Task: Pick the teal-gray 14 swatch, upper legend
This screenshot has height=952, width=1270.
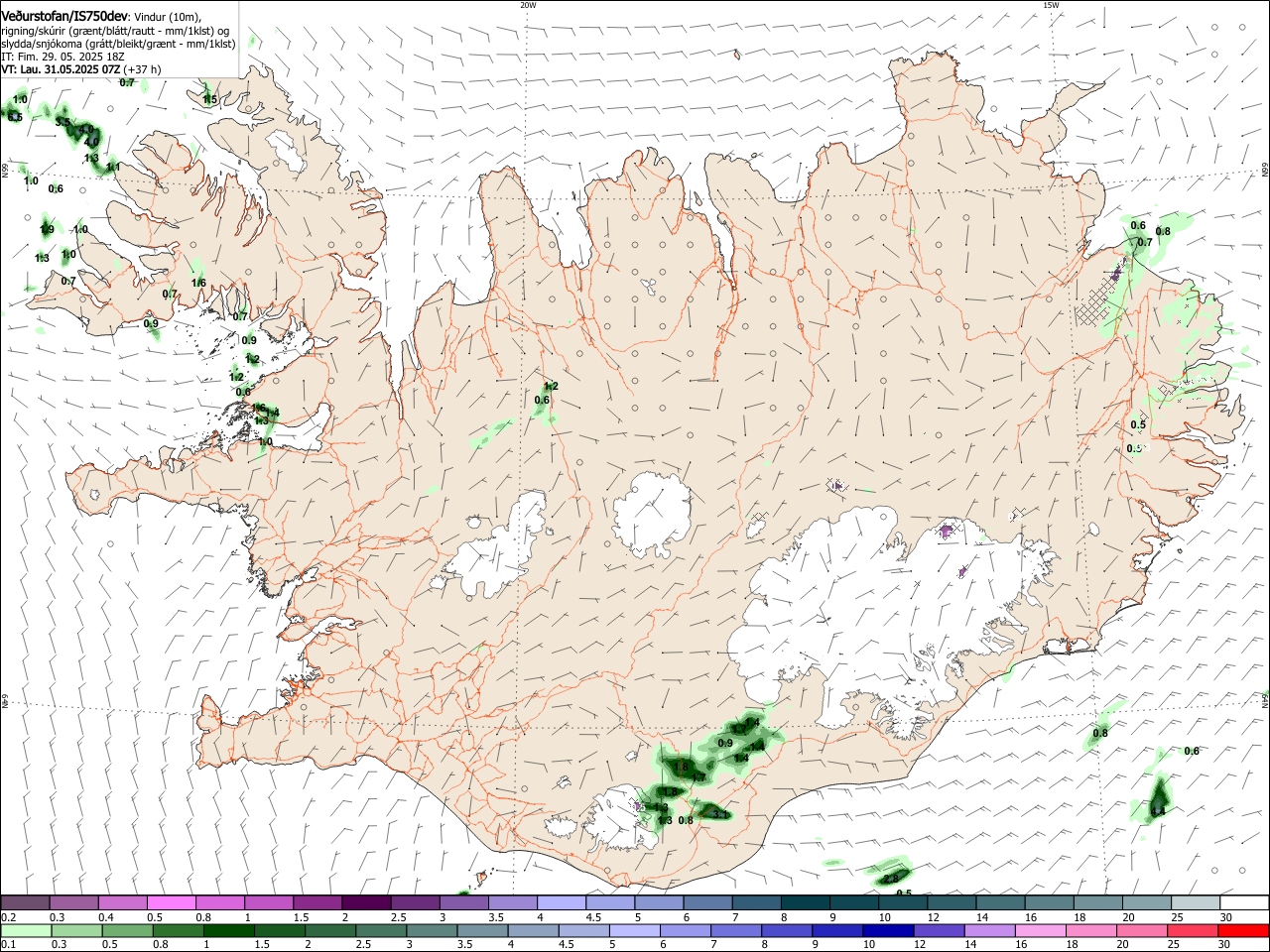Action: click(x=1000, y=902)
